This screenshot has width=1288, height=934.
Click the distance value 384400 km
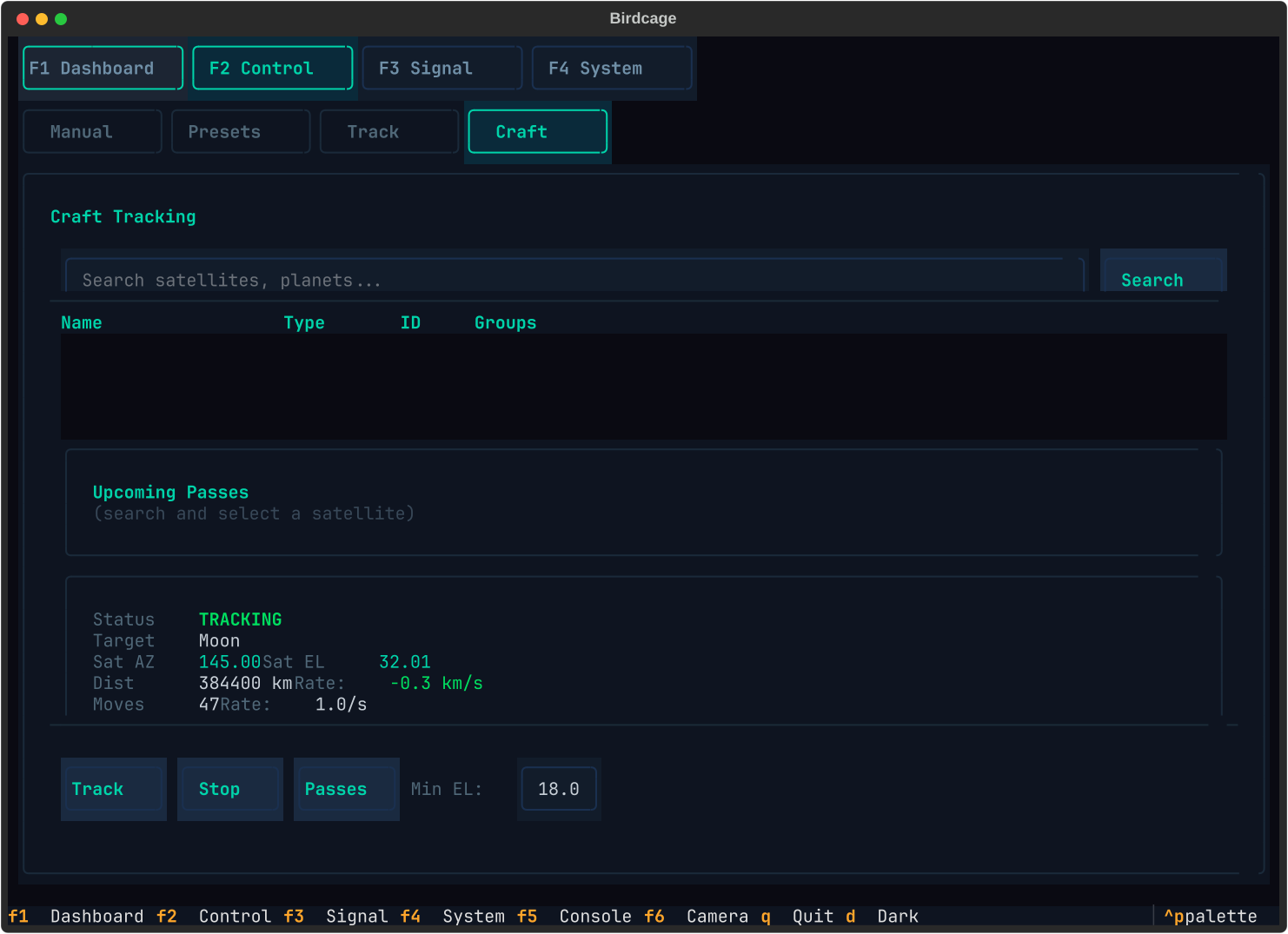246,683
